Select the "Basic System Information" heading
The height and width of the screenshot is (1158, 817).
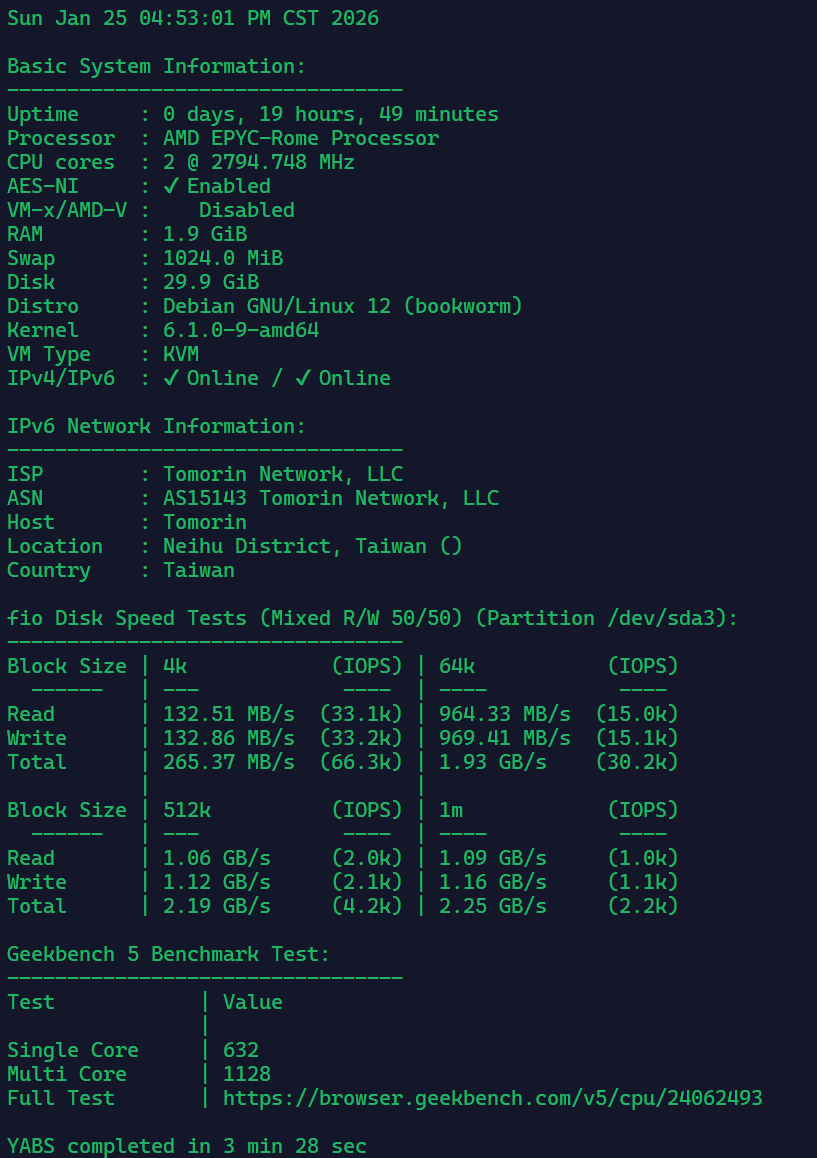[x=156, y=66]
